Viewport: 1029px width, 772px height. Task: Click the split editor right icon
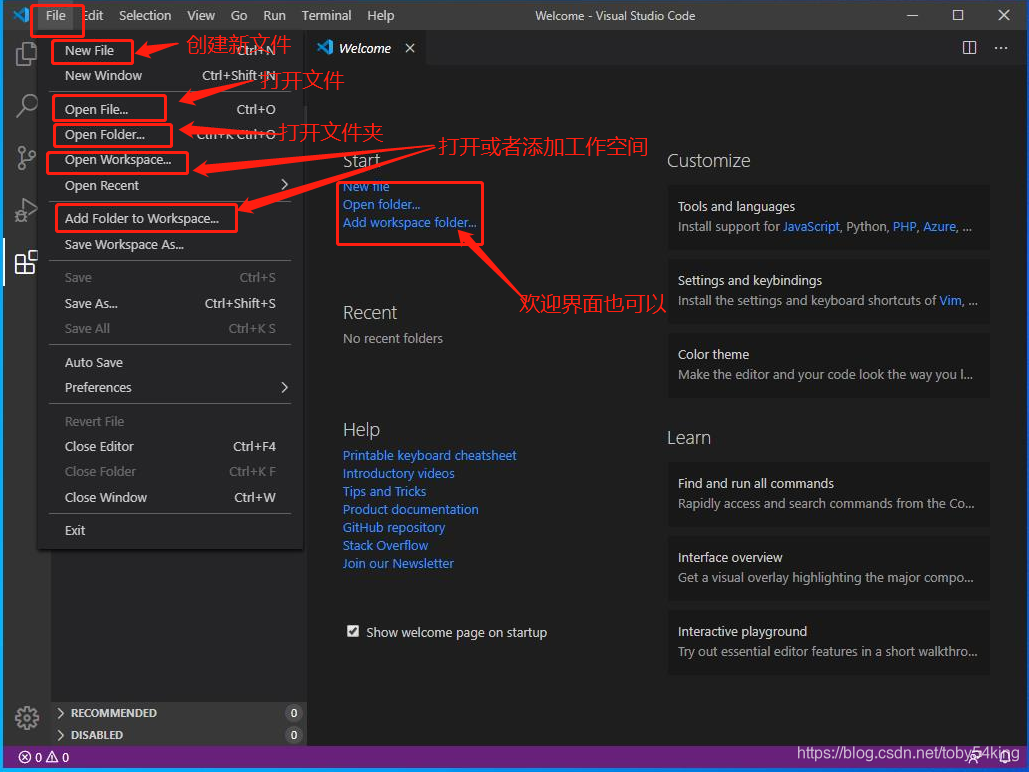point(969,48)
